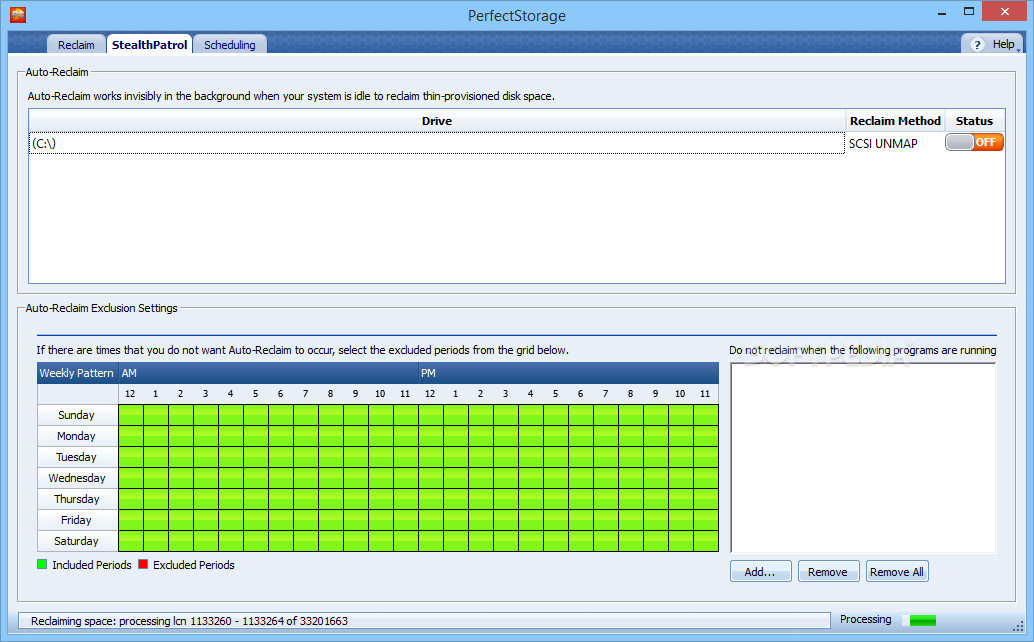Select the Thursday row header
This screenshot has height=642, width=1034.
[76, 499]
